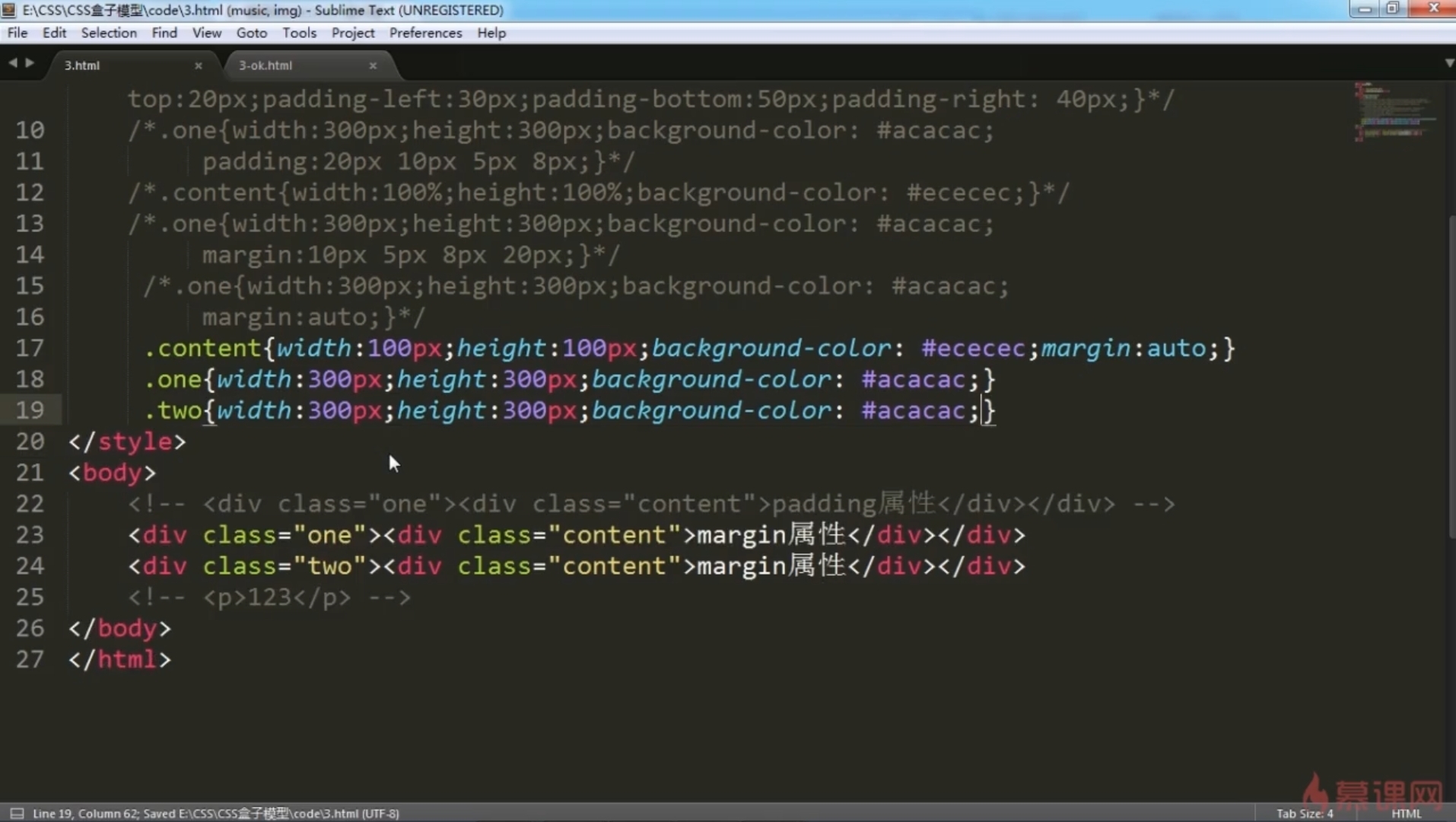Click the commented div on line 22
This screenshot has height=822, width=1456.
(x=651, y=504)
